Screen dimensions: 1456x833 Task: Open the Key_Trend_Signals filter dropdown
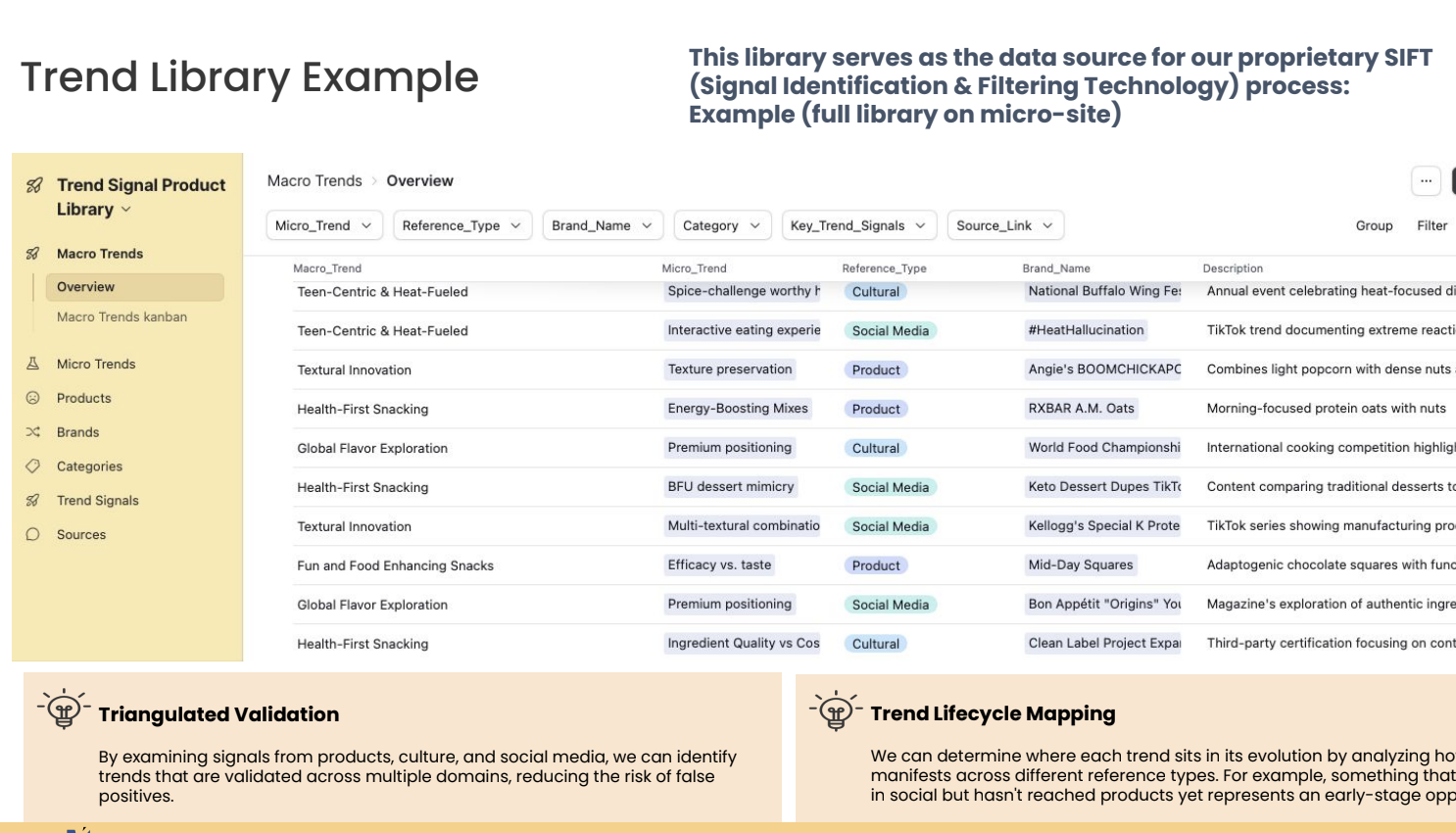[x=859, y=225]
